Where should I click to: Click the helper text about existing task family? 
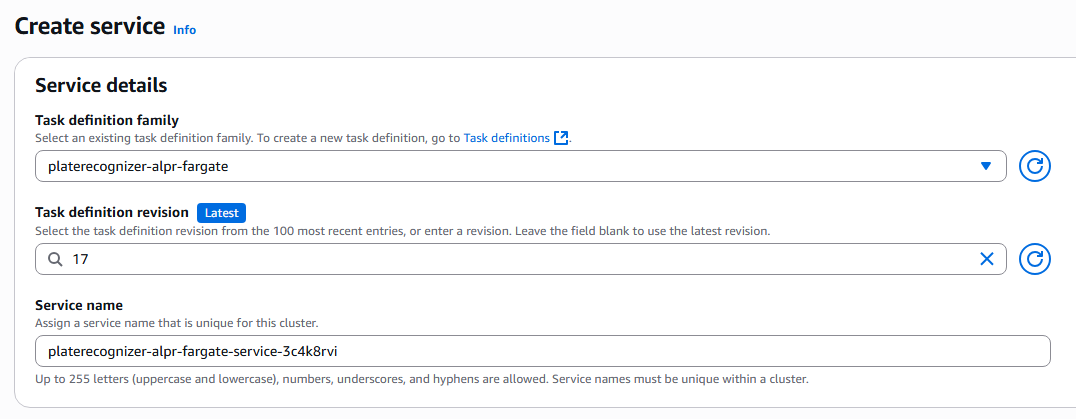coord(247,138)
